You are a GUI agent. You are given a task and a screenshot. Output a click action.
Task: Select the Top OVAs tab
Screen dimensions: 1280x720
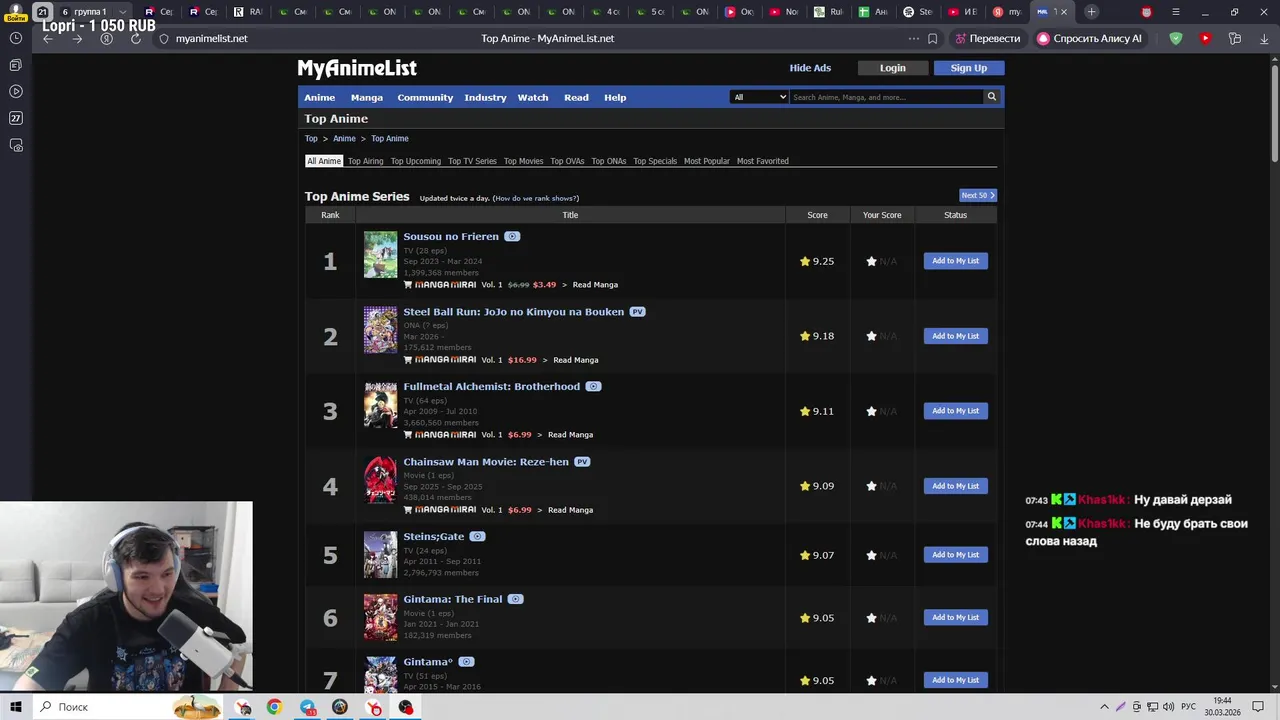pos(567,161)
